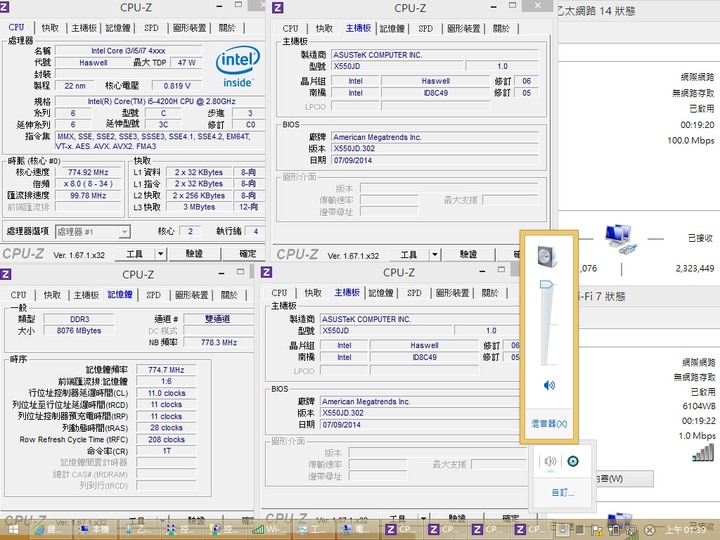Select CPU tab in memory CPU-Z window
Screen dimensions: 720x540
click(18, 295)
